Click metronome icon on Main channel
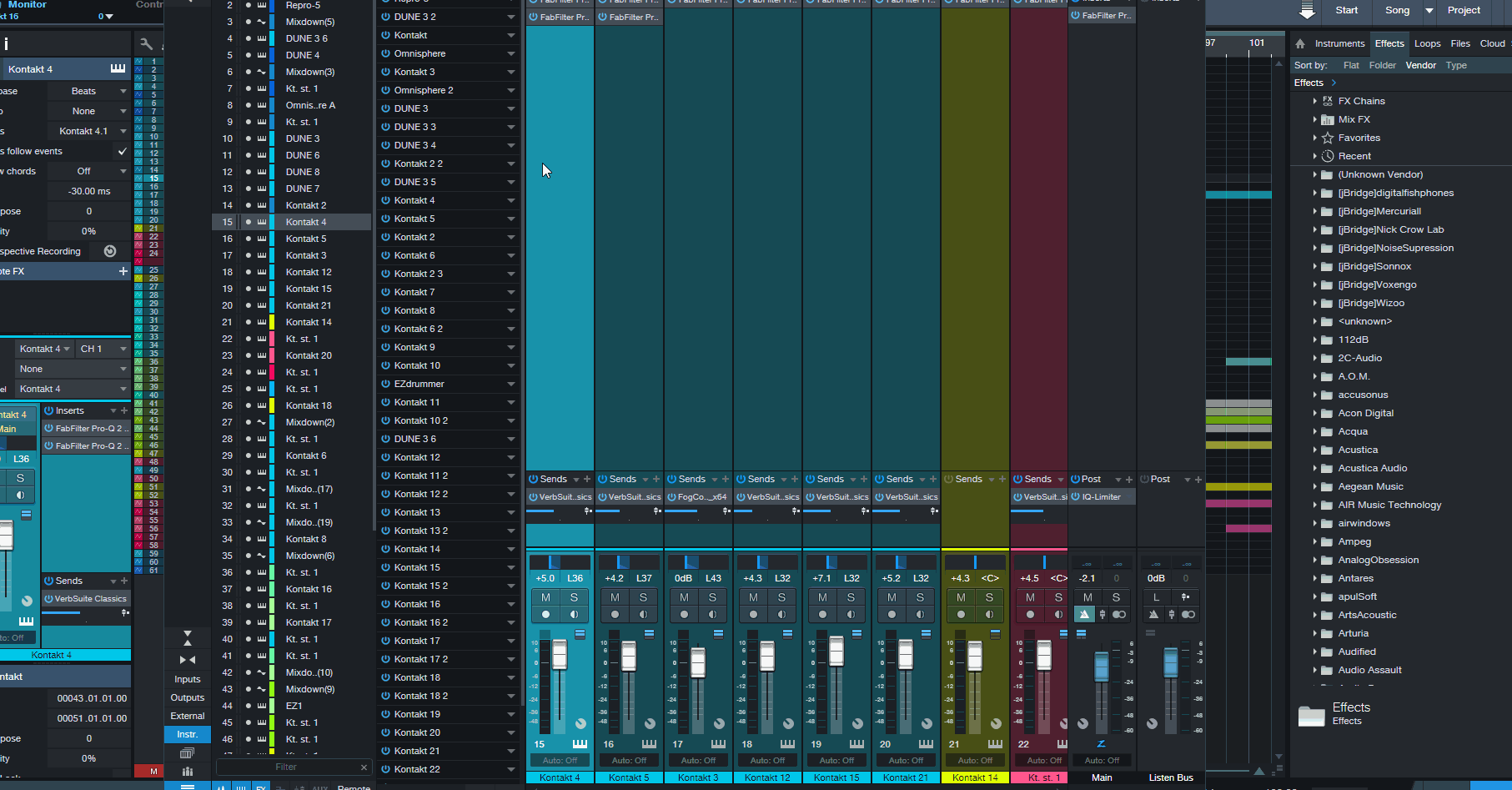This screenshot has width=1512, height=790. point(1084,615)
